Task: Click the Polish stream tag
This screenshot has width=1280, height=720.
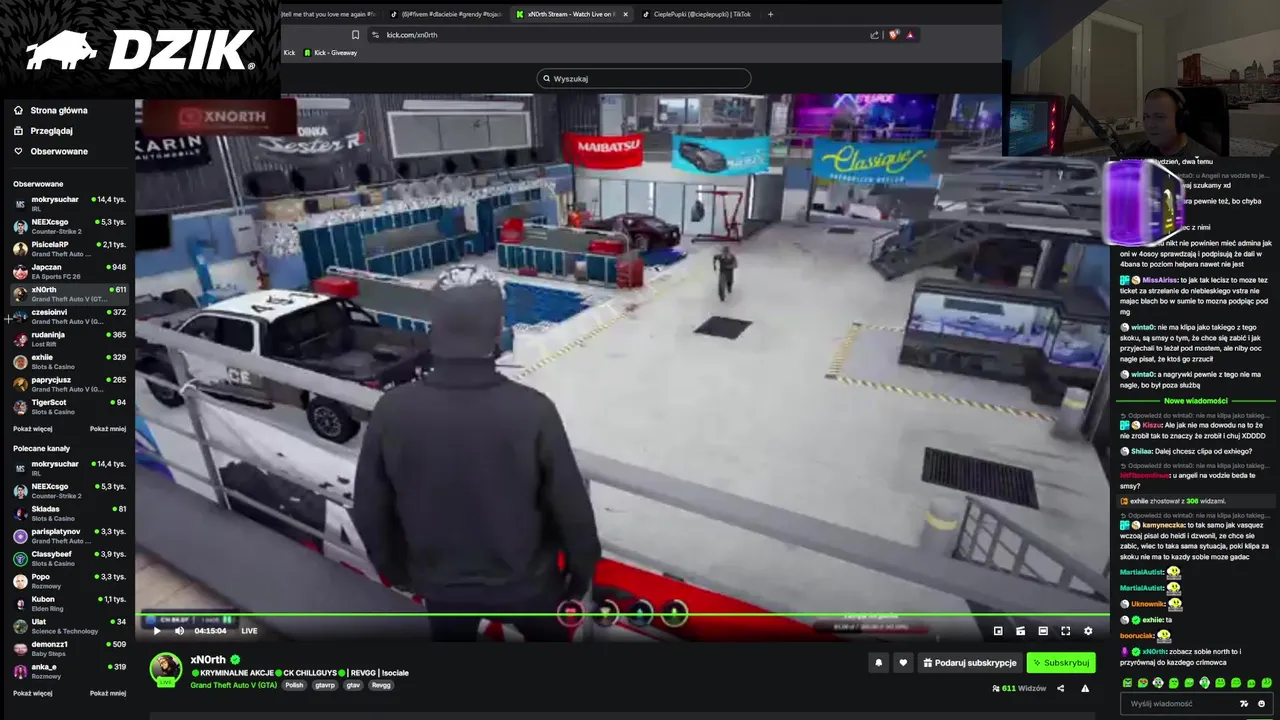Action: 294,685
